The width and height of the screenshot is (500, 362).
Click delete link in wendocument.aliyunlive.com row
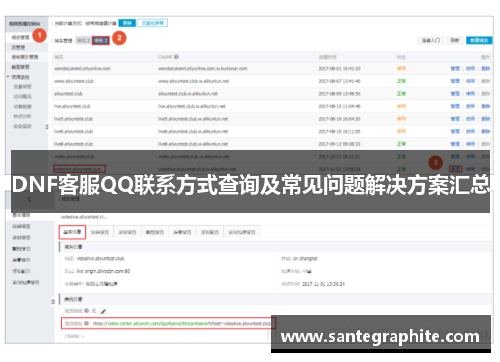click(x=486, y=68)
